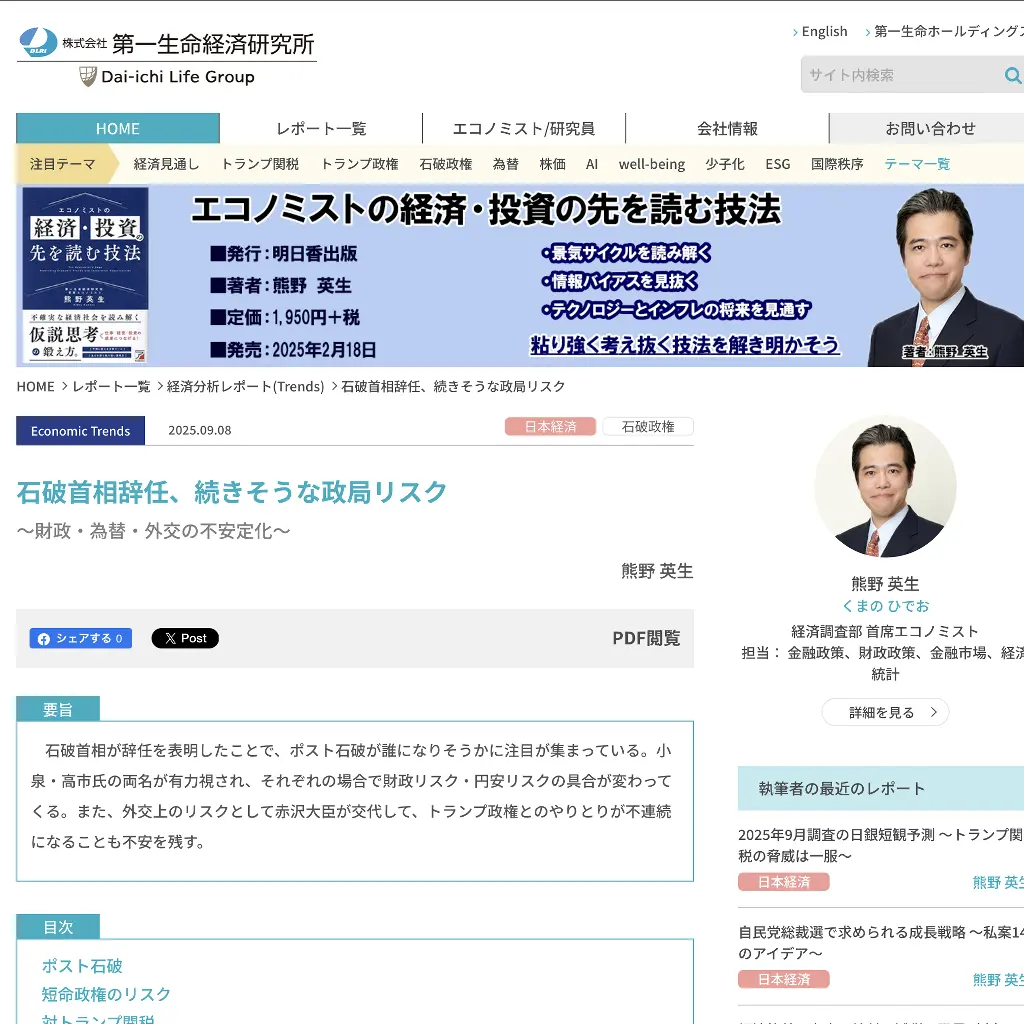Open the ポスト石破 table of contents link
Image resolution: width=1024 pixels, height=1024 pixels.
80,965
